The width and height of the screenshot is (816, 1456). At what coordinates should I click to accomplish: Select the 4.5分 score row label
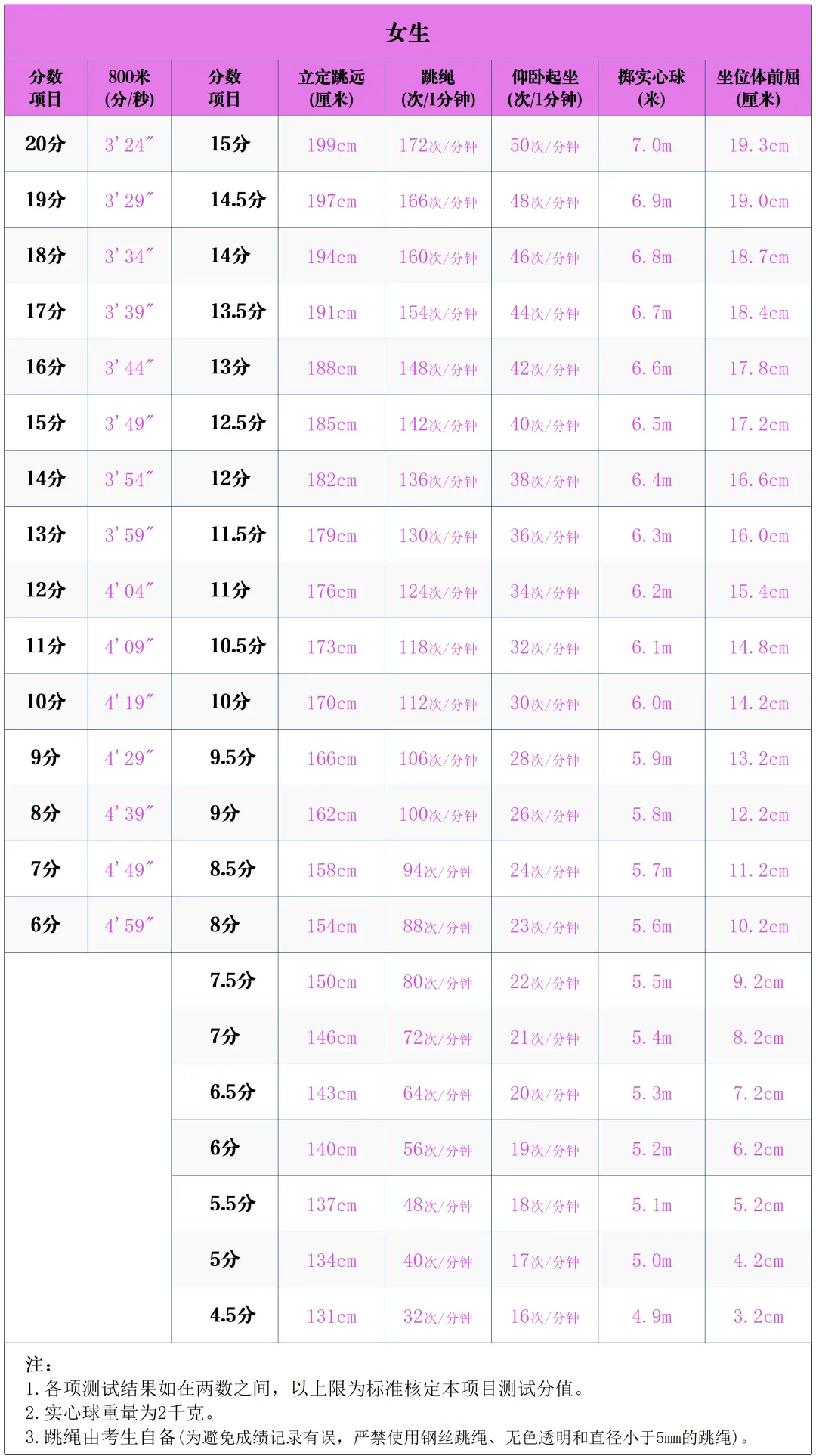[233, 1315]
